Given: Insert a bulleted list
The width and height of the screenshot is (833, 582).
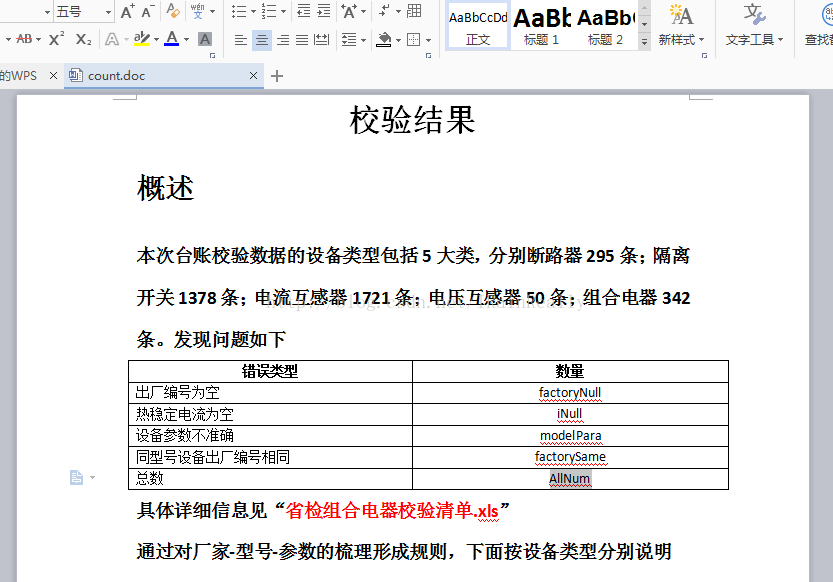Looking at the screenshot, I should point(239,11).
